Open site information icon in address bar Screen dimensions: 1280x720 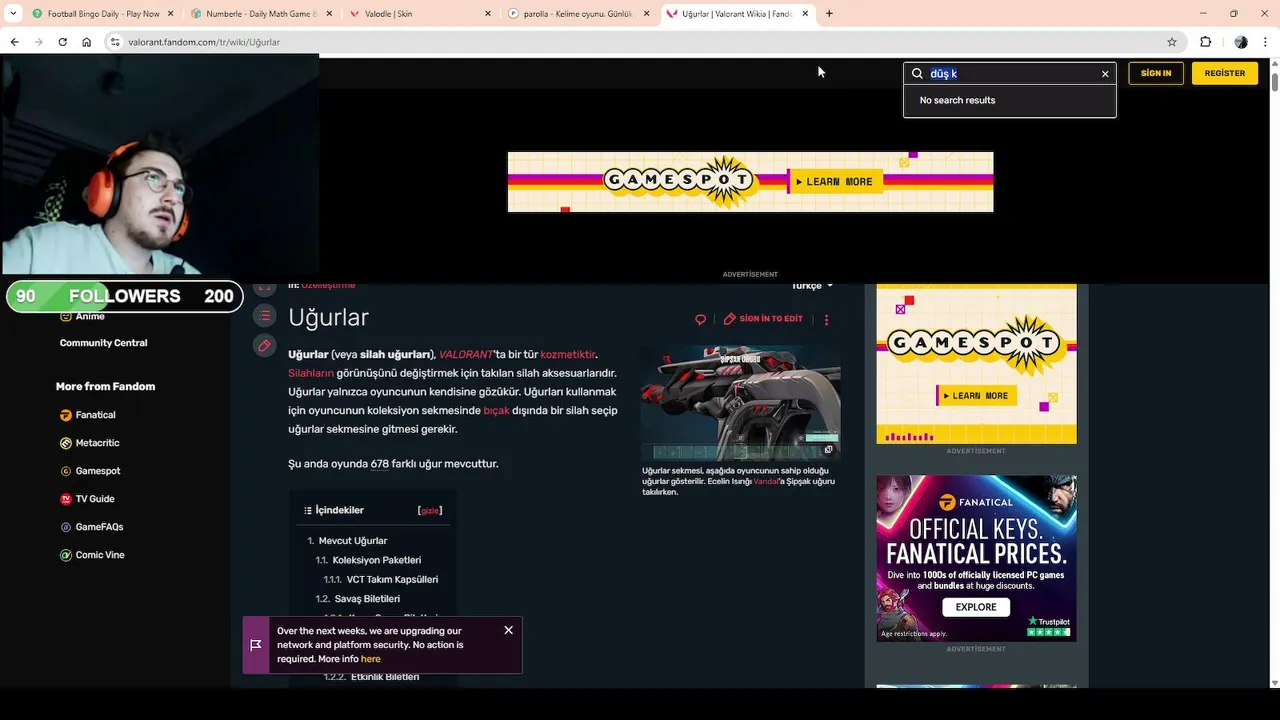[x=115, y=42]
